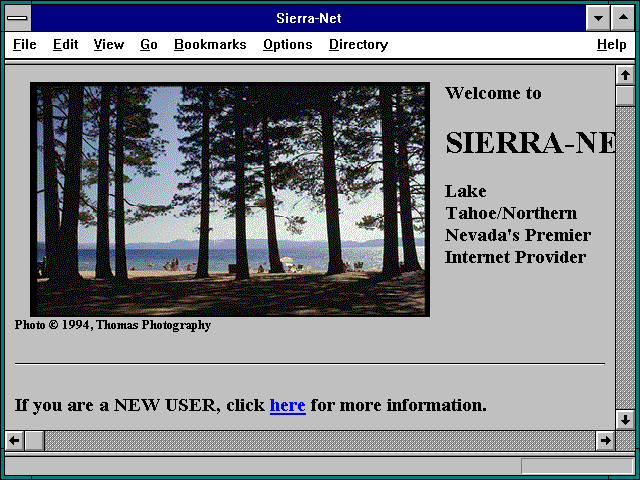Image resolution: width=640 pixels, height=480 pixels.
Task: Minimize the Sierra-Net window
Action: click(598, 18)
